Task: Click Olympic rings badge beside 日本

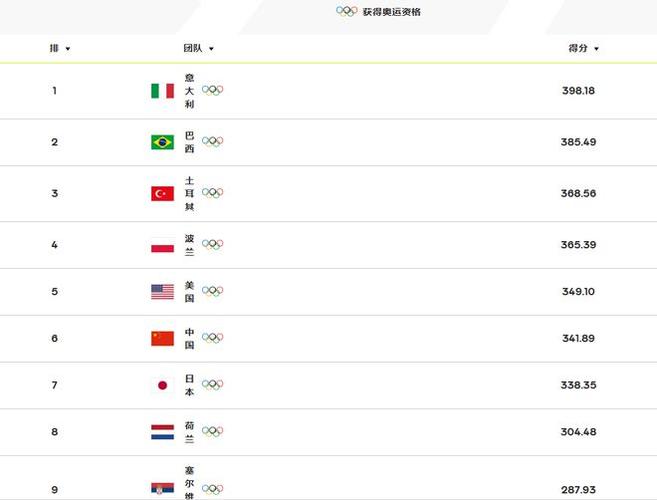Action: coord(212,385)
